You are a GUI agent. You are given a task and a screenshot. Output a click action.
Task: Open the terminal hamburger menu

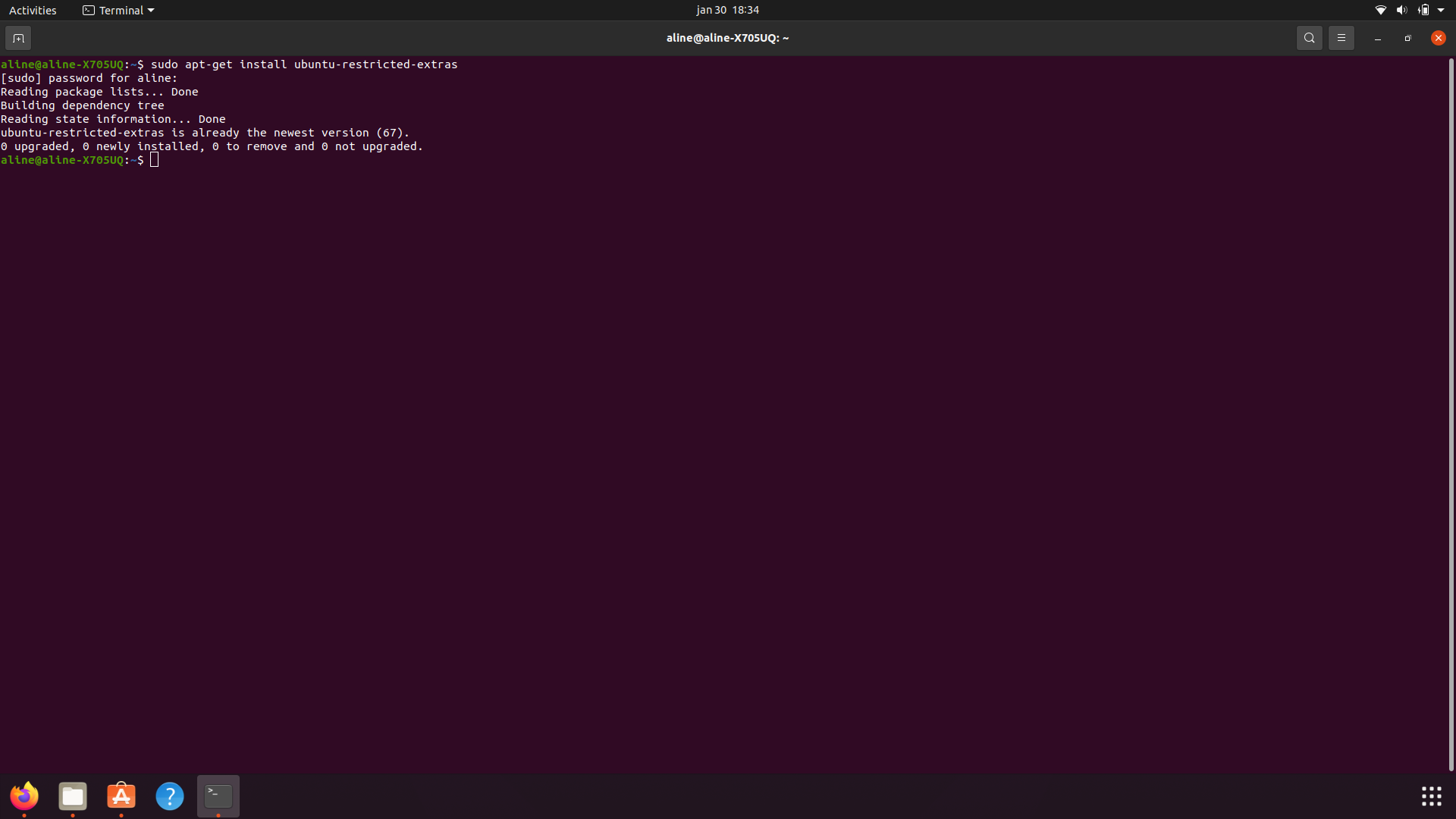coord(1341,38)
